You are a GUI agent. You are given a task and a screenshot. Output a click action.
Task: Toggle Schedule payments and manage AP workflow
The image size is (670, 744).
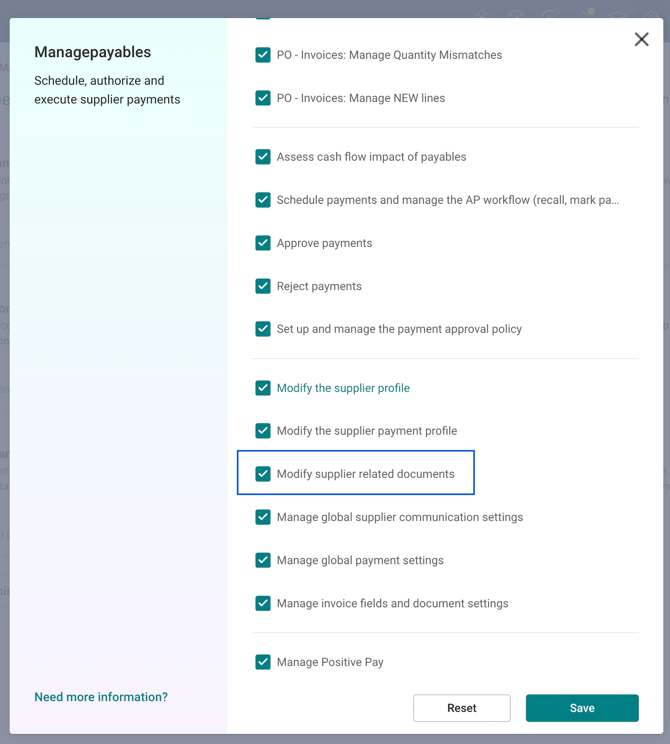coord(263,200)
